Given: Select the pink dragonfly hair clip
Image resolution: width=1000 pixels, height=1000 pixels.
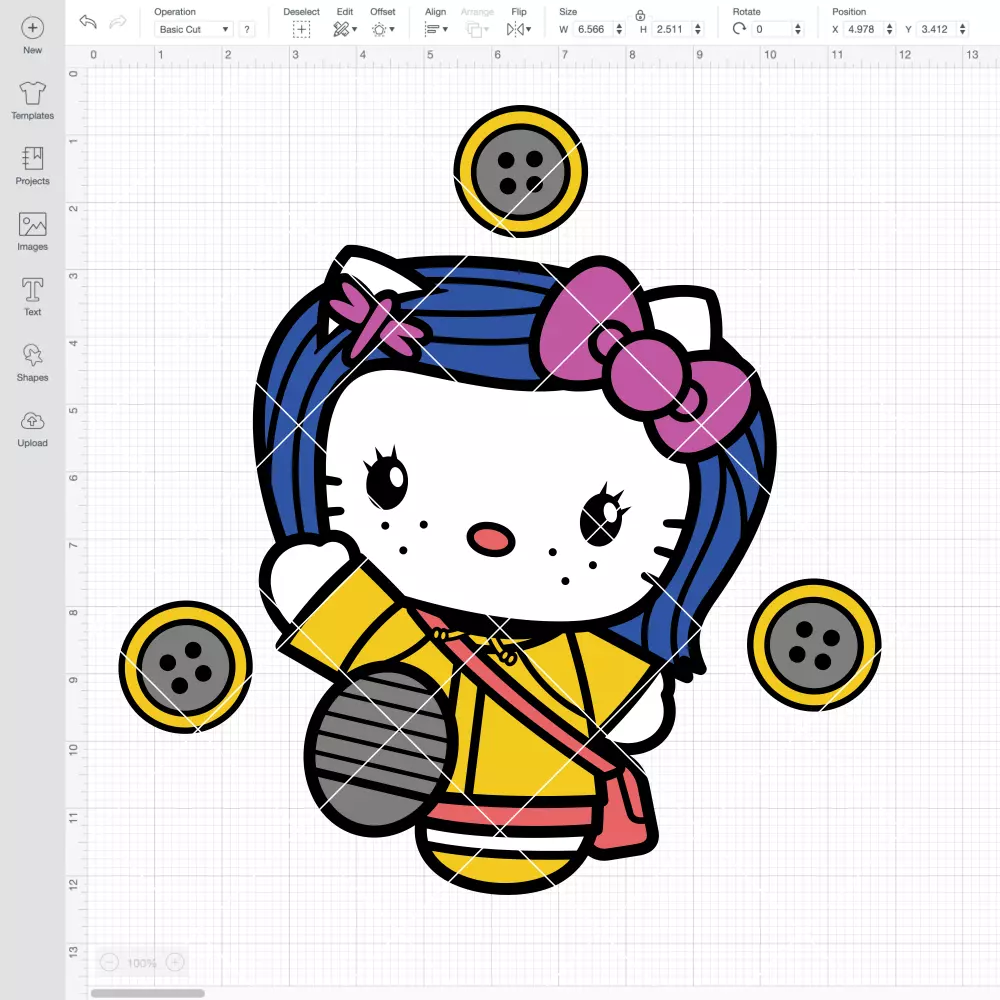Looking at the screenshot, I should tap(376, 322).
